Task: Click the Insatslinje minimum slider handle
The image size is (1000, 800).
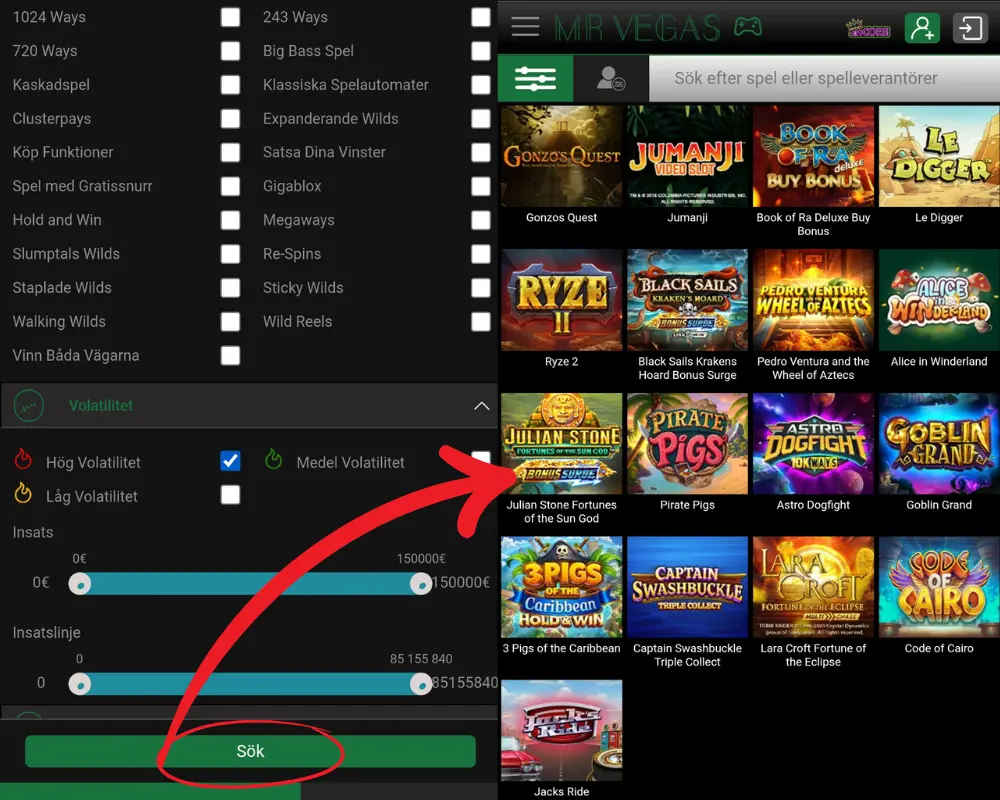Action: coord(80,684)
